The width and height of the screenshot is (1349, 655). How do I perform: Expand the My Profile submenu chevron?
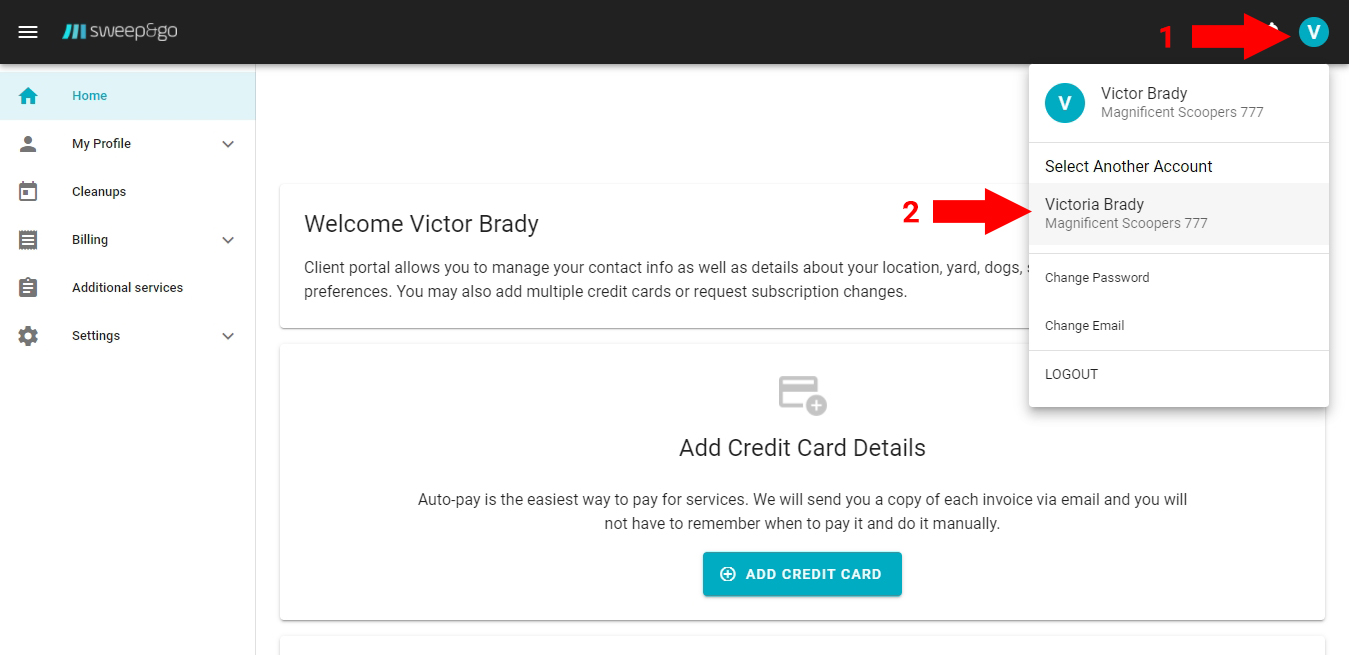228,144
